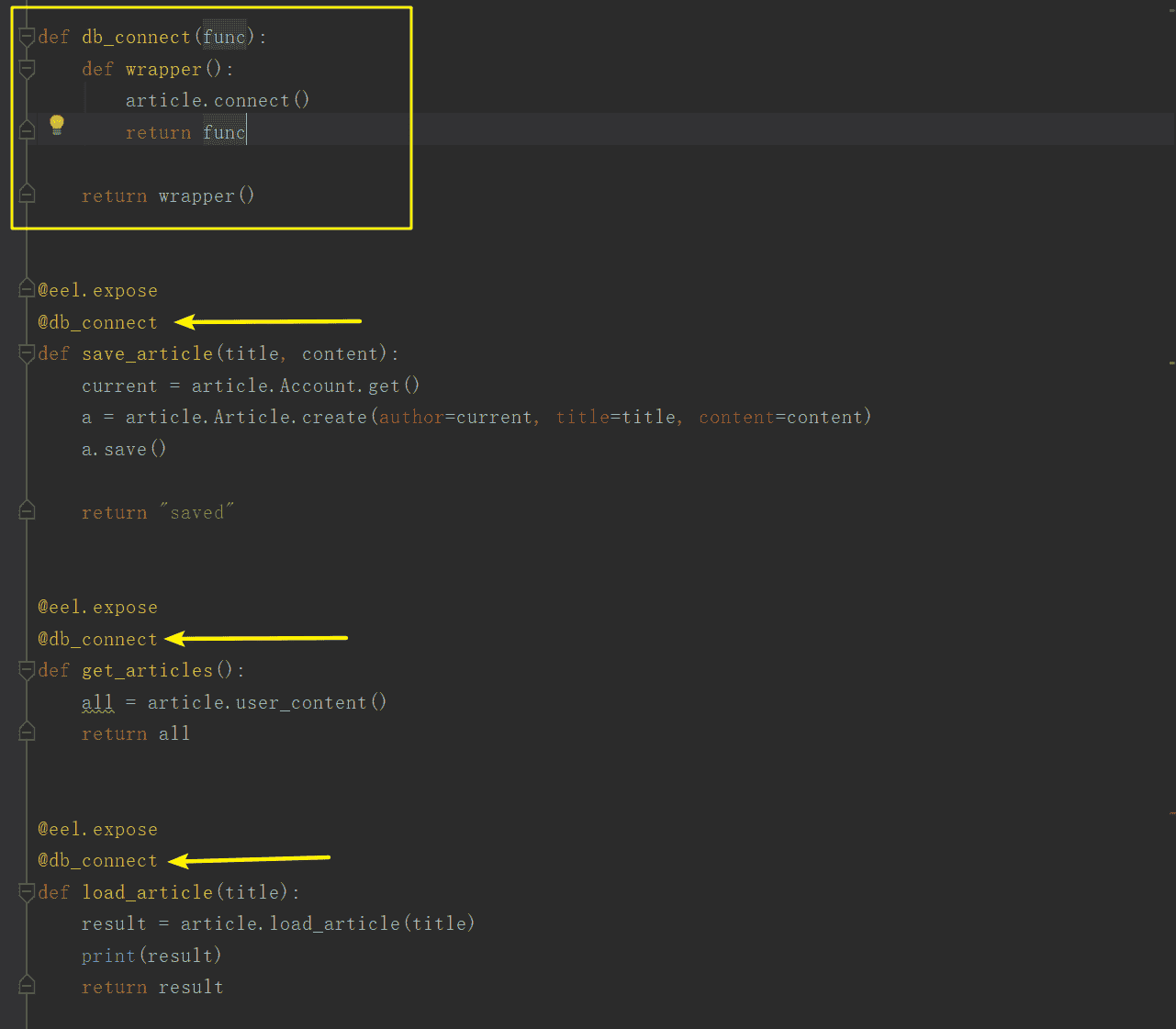The width and height of the screenshot is (1176, 1029).
Task: Click fold end marker beside 'return all'
Action: [x=27, y=733]
